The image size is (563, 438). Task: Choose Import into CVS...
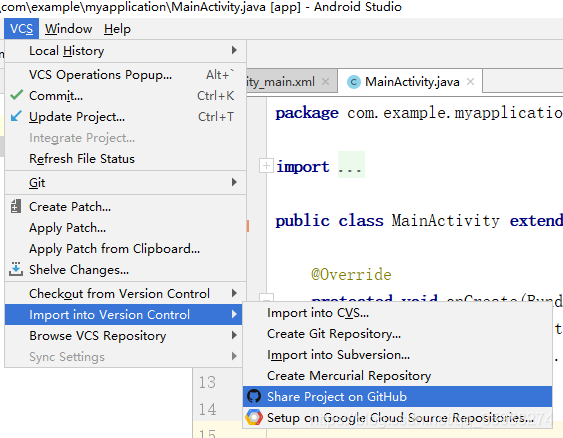click(397, 313)
